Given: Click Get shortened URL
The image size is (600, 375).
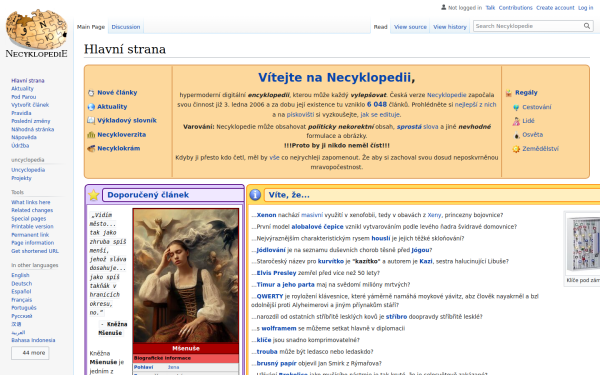Looking at the screenshot, I should (x=35, y=251).
